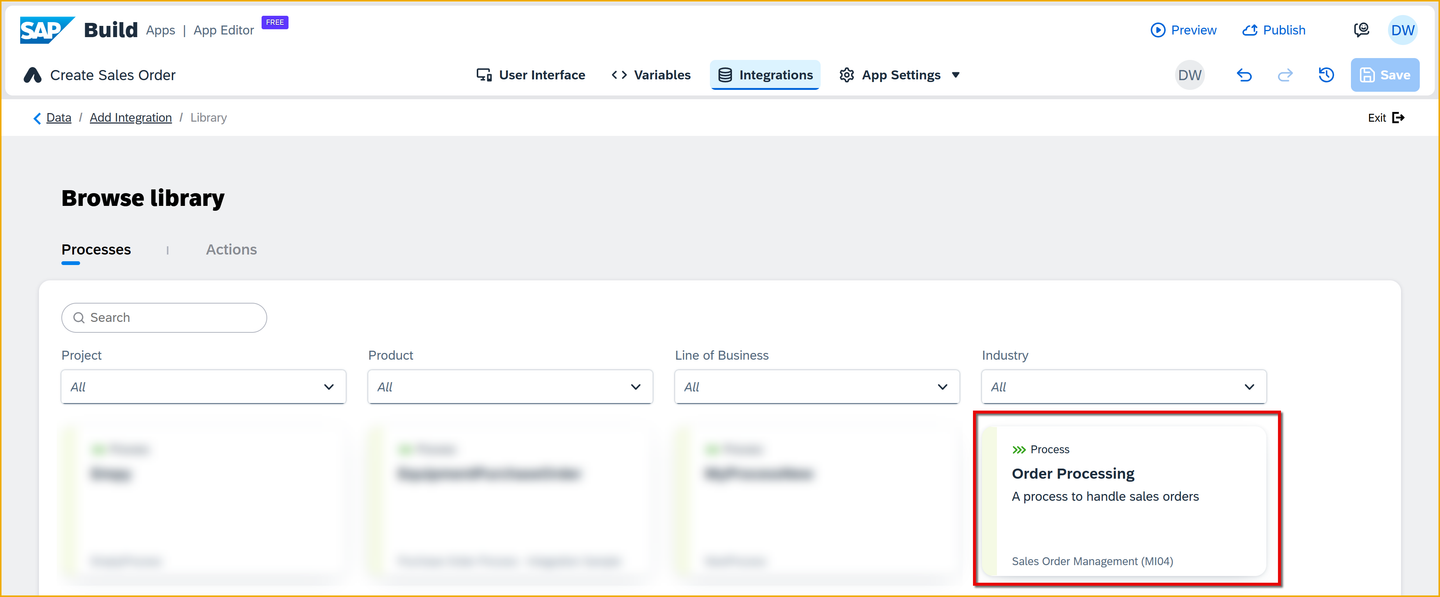Switch to the User Interface tab

pyautogui.click(x=531, y=75)
